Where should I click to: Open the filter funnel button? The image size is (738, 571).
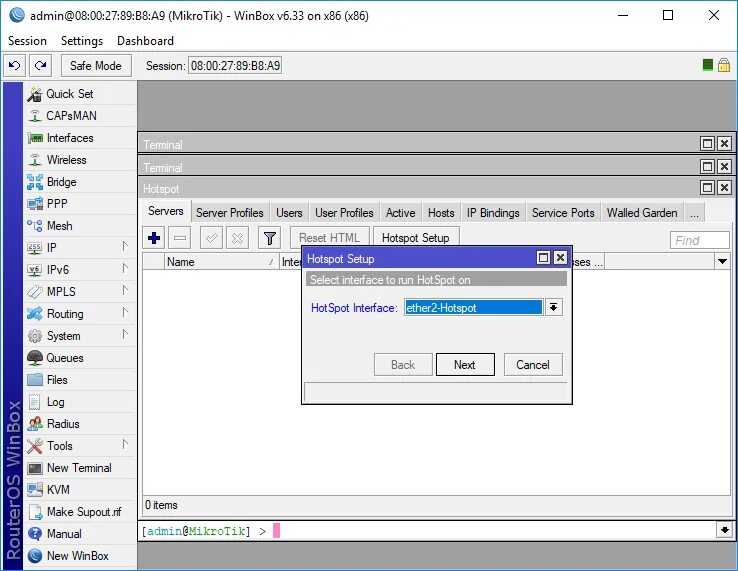(x=270, y=238)
